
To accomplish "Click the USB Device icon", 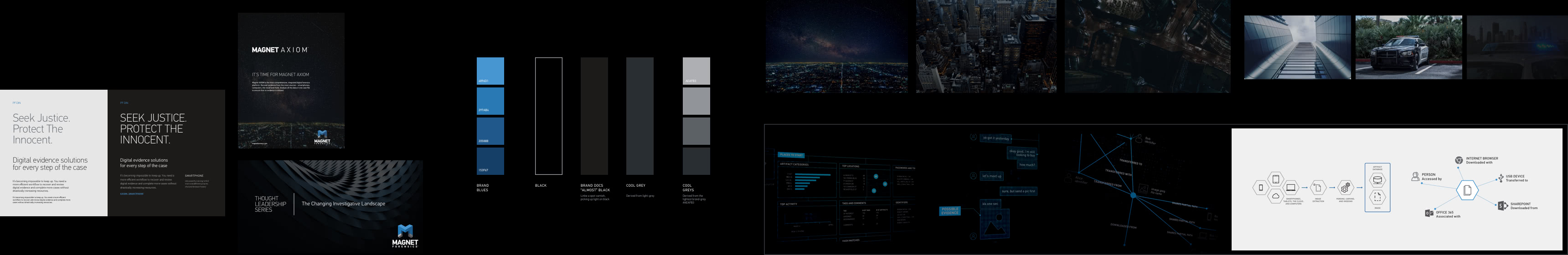I will 1501,179.
